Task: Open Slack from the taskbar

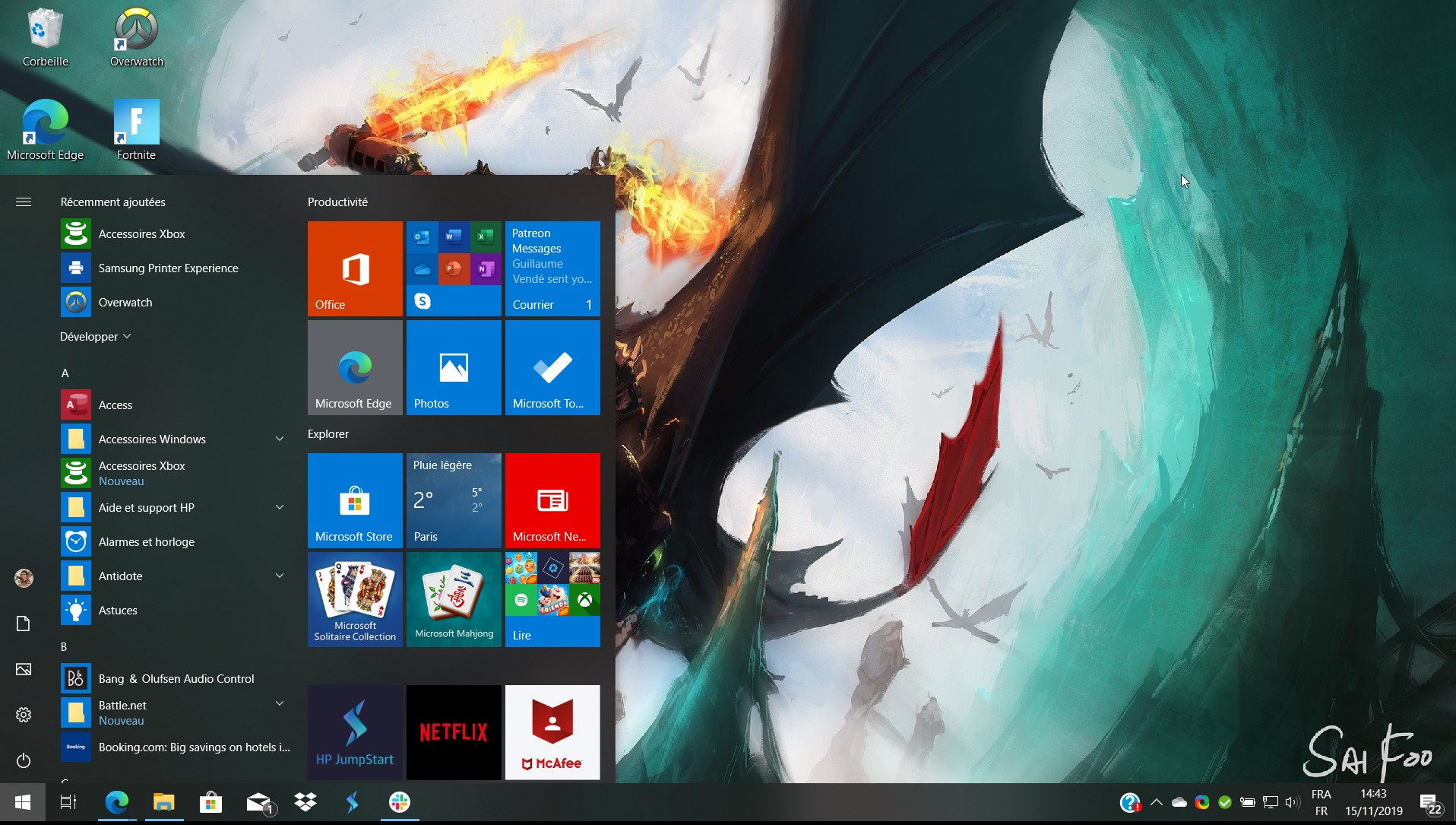Action: [x=400, y=802]
